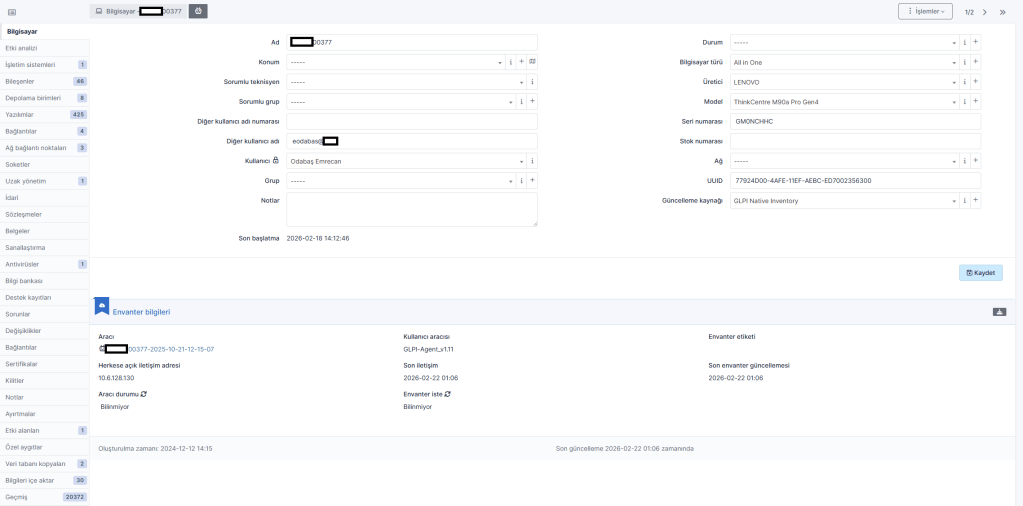Expand the Güncelleme kaynağı dropdown
1023x506 pixels.
point(843,200)
